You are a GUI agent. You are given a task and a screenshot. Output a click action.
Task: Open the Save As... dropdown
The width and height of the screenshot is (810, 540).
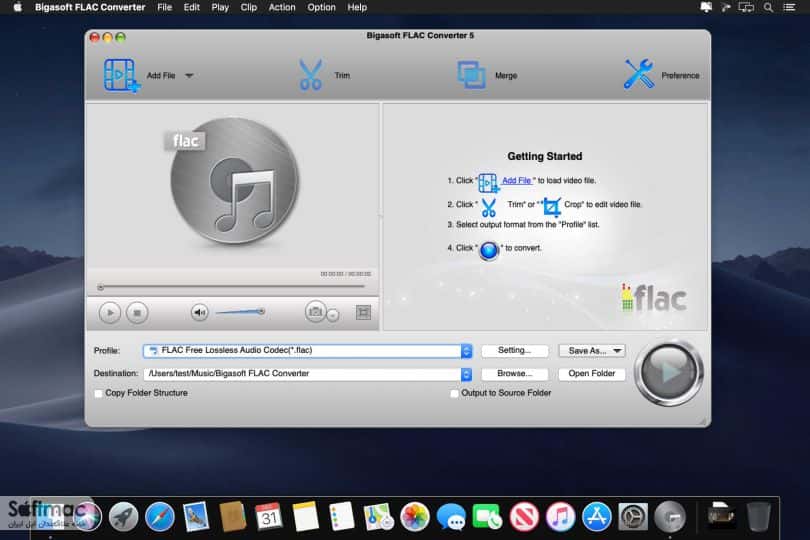click(x=592, y=350)
